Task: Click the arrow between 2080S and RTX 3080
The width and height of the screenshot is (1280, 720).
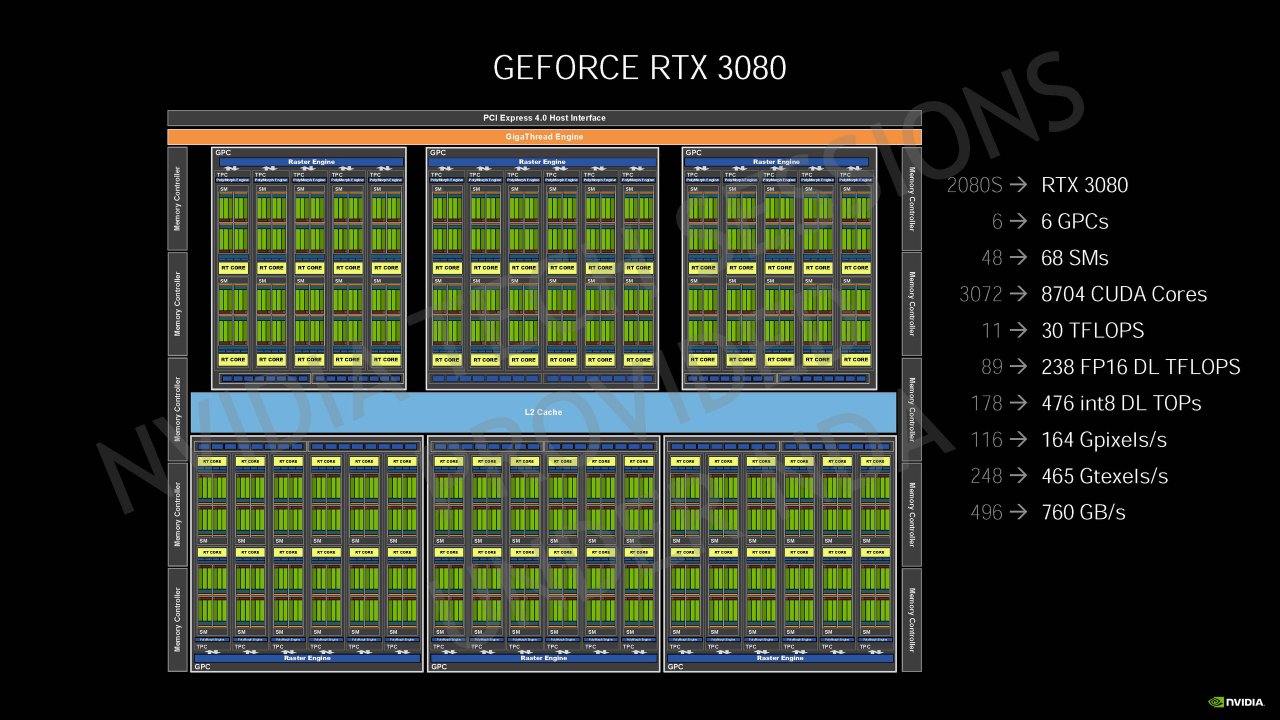Action: click(1018, 185)
